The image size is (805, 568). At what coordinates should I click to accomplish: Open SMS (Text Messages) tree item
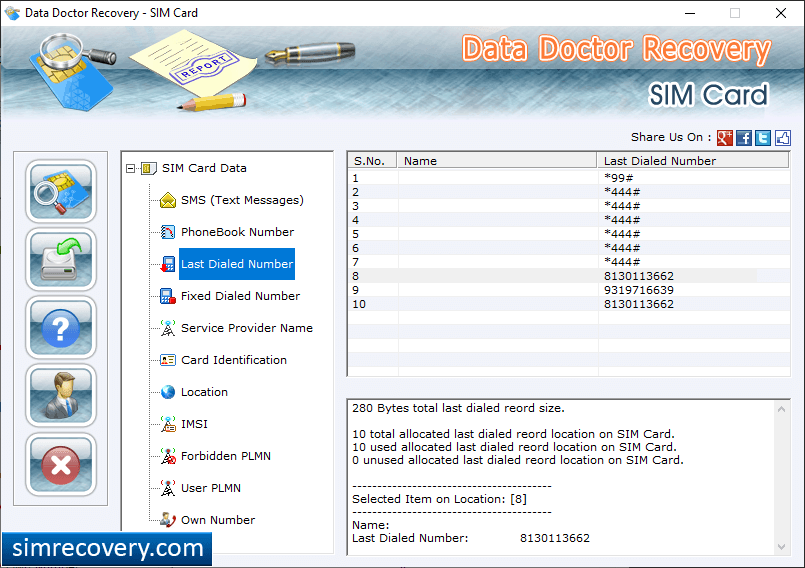[242, 200]
